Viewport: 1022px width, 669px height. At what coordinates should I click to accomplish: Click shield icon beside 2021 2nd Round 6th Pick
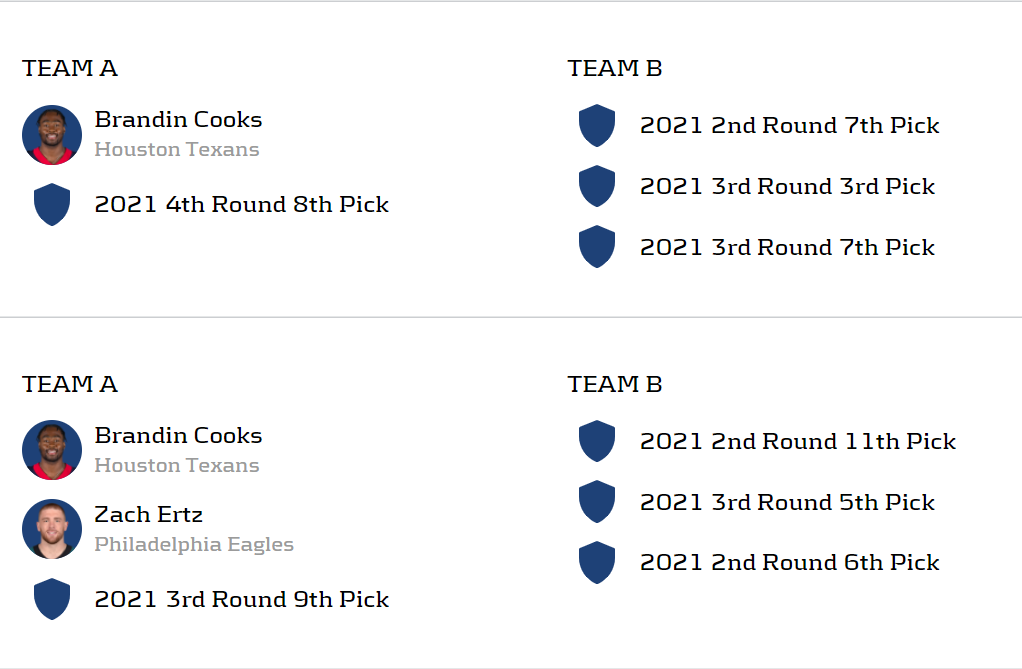point(597,562)
